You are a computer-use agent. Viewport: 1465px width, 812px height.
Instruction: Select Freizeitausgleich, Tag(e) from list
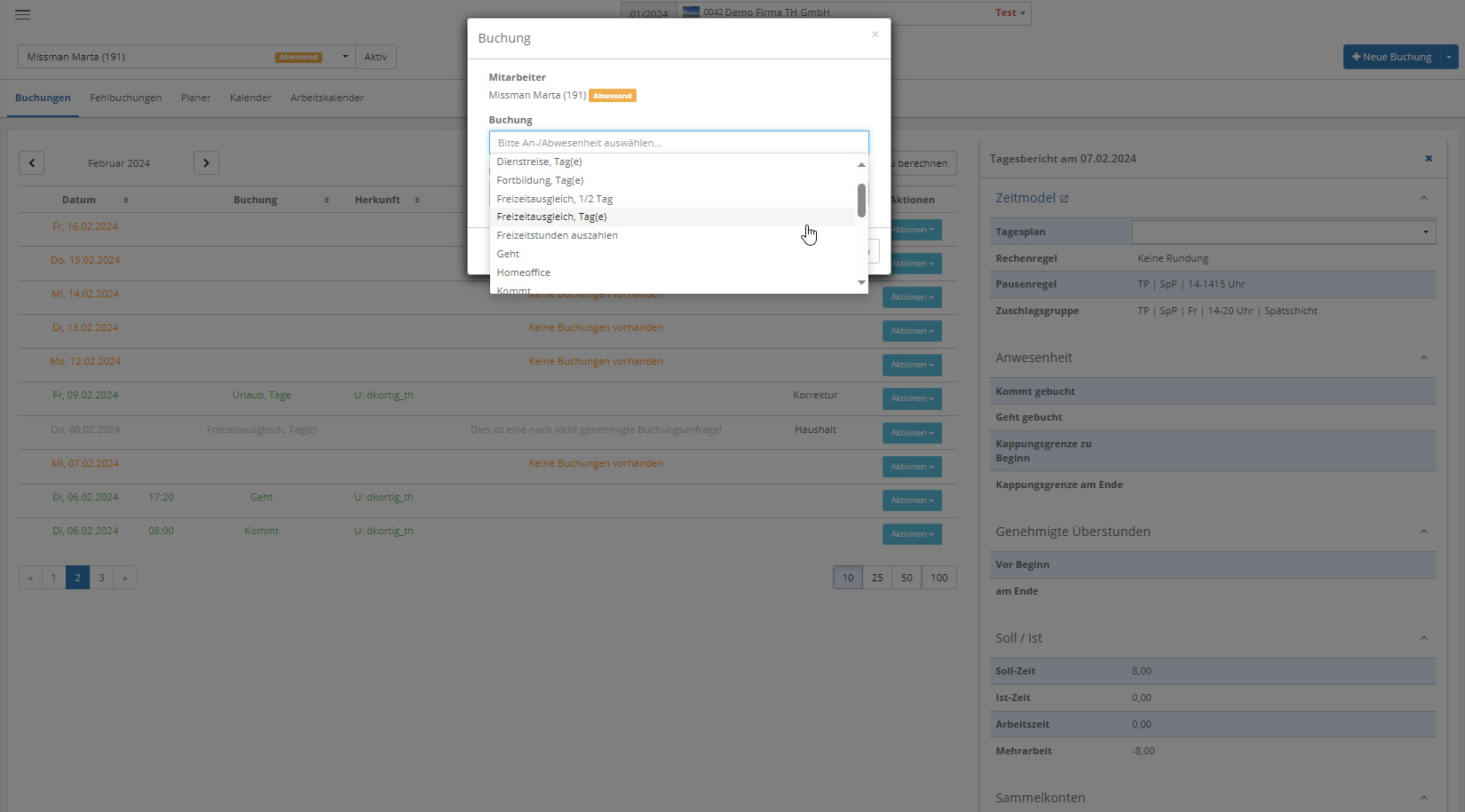tap(551, 217)
